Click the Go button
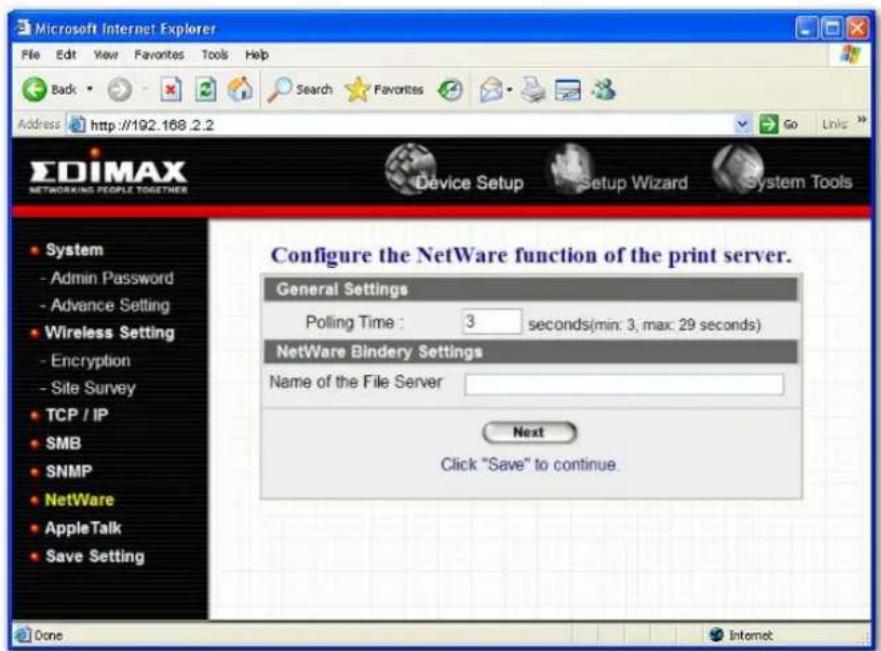This screenshot has height=651, width=881. point(778,124)
